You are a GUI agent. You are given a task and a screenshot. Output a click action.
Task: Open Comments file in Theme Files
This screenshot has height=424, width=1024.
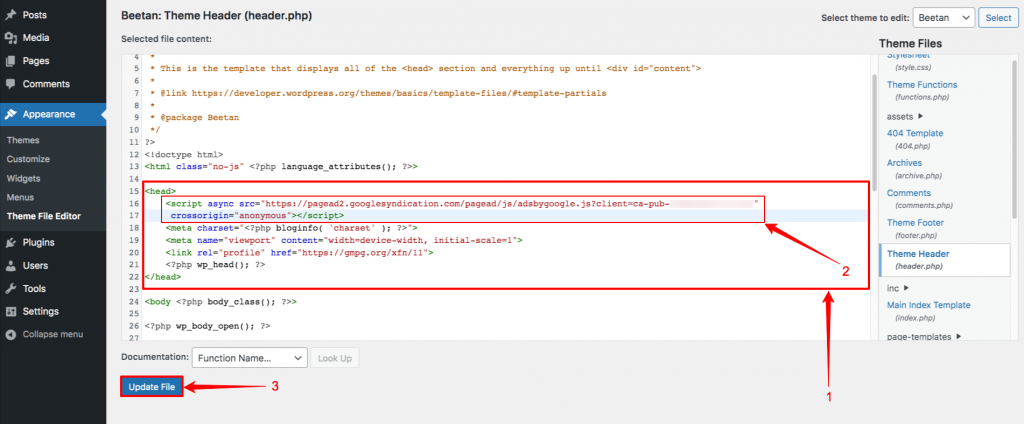coord(908,193)
